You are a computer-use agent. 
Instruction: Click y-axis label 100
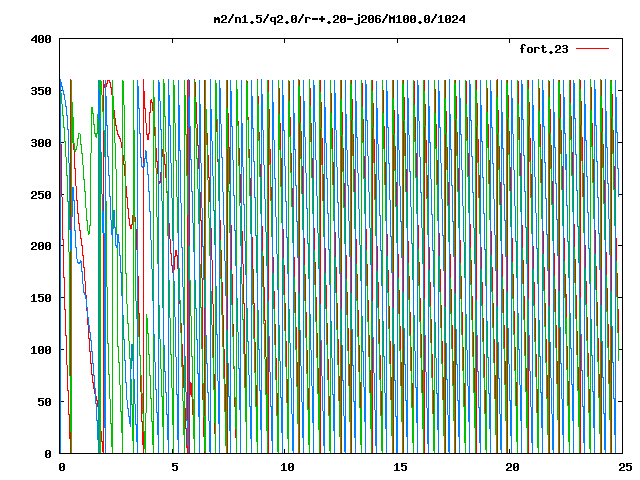[41, 350]
